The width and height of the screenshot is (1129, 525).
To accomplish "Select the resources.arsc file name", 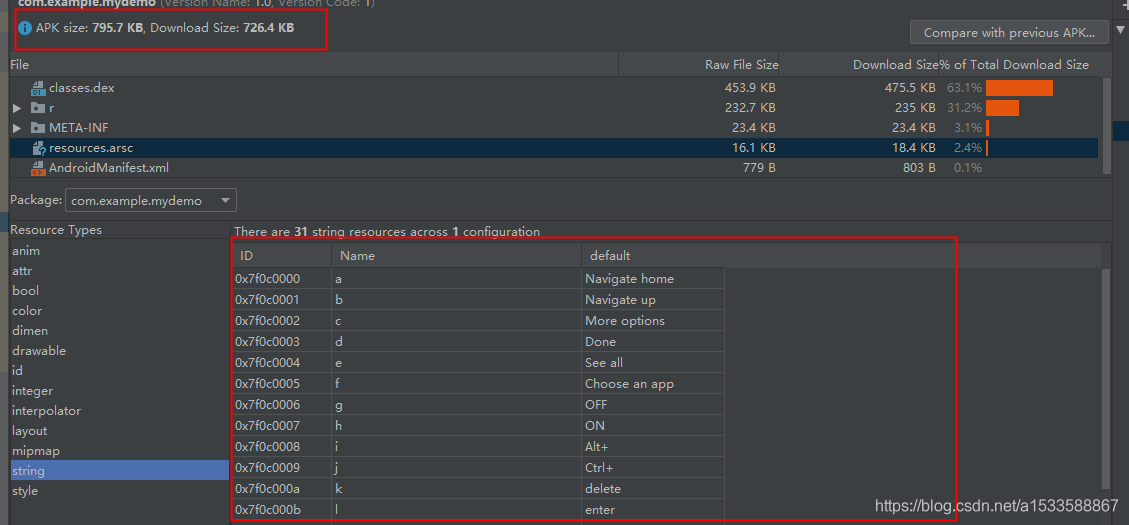I will [91, 148].
